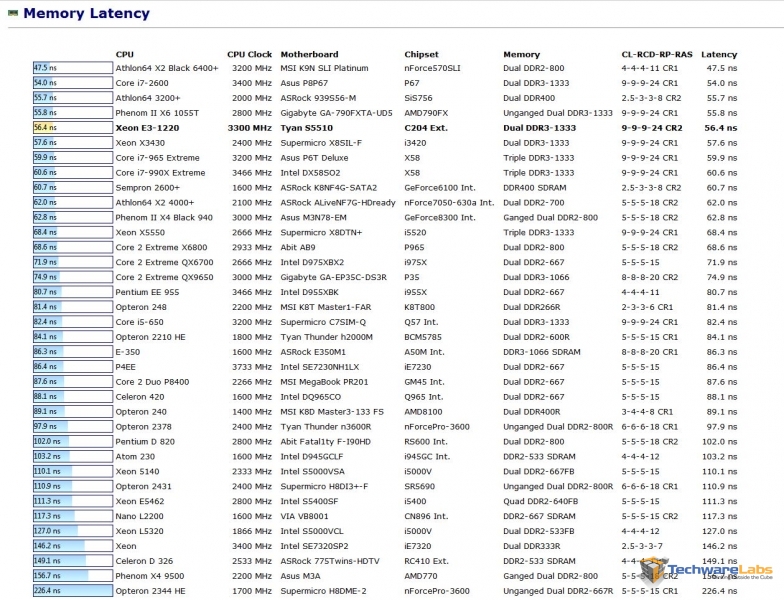
Task: Click the 226.4 ns bar for Opteron 2344 HE
Action: click(x=72, y=591)
